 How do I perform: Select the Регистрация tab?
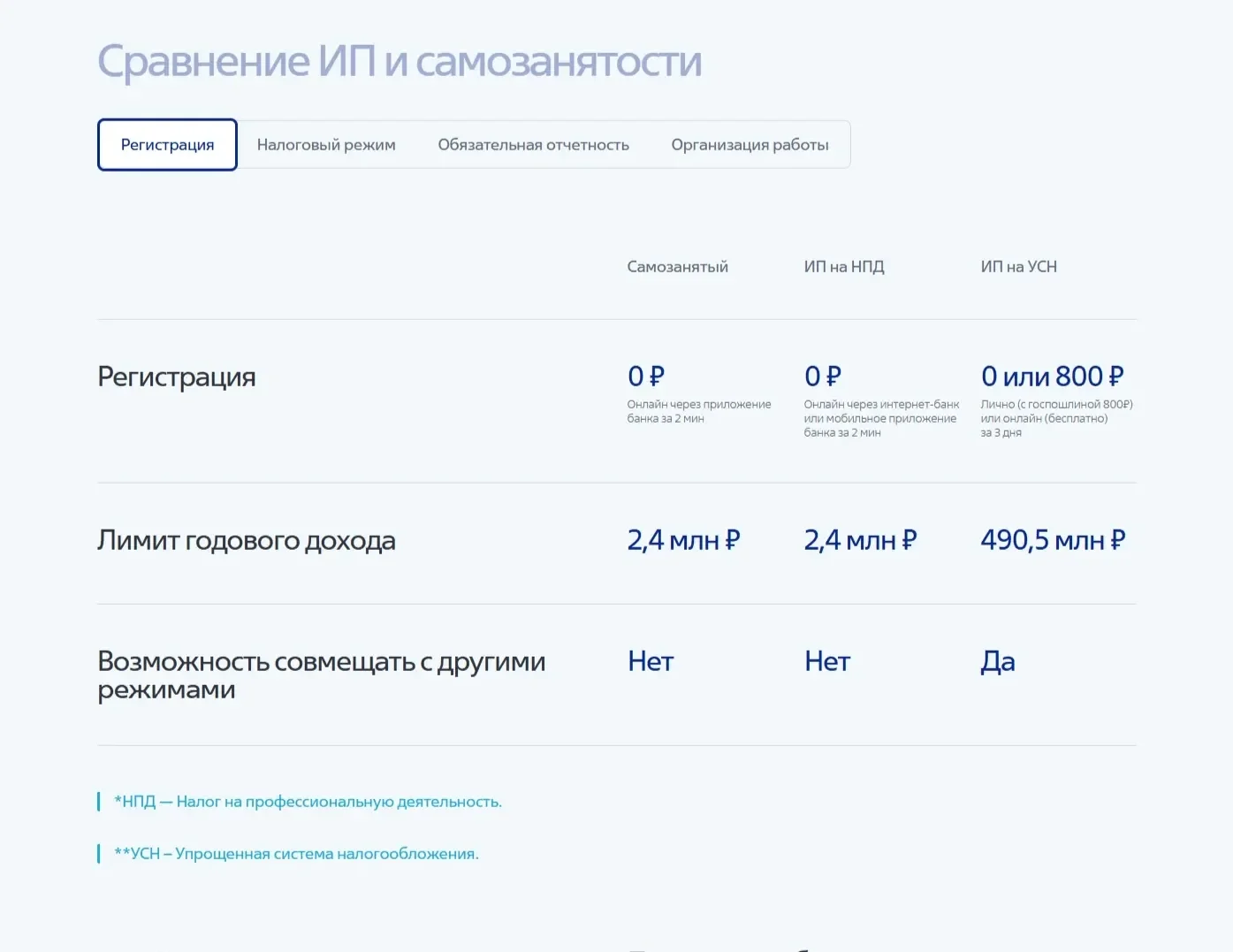coord(167,145)
